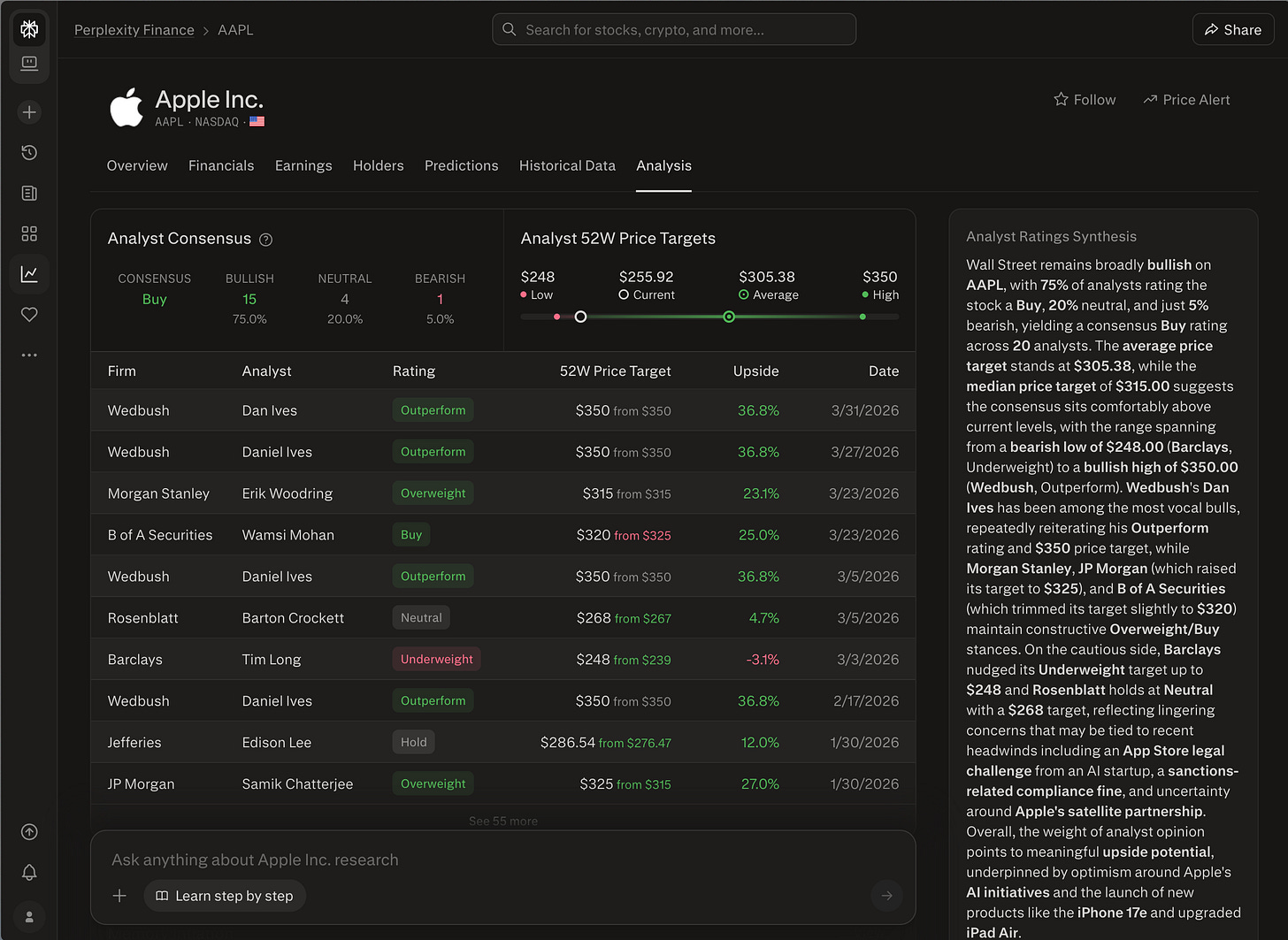Open favorites via the heart icon
This screenshot has width=1288, height=940.
pyautogui.click(x=29, y=314)
